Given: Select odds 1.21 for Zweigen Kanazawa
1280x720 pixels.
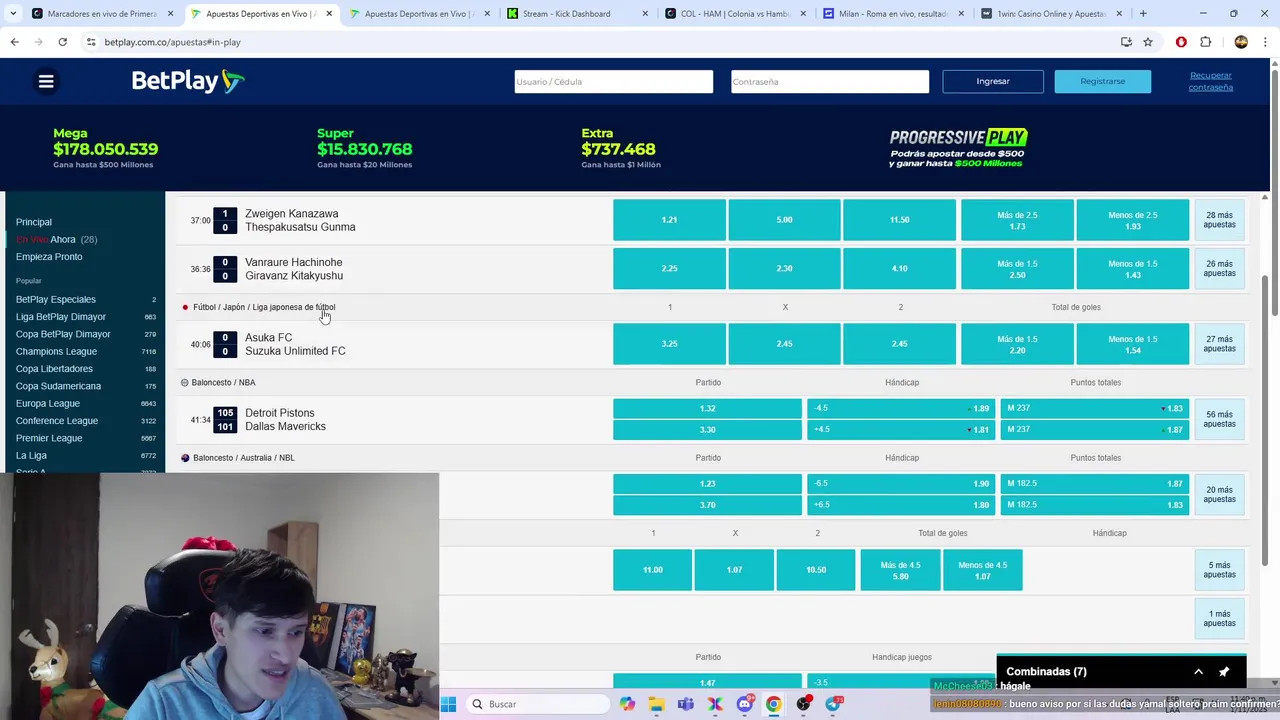Looking at the screenshot, I should pyautogui.click(x=669, y=220).
